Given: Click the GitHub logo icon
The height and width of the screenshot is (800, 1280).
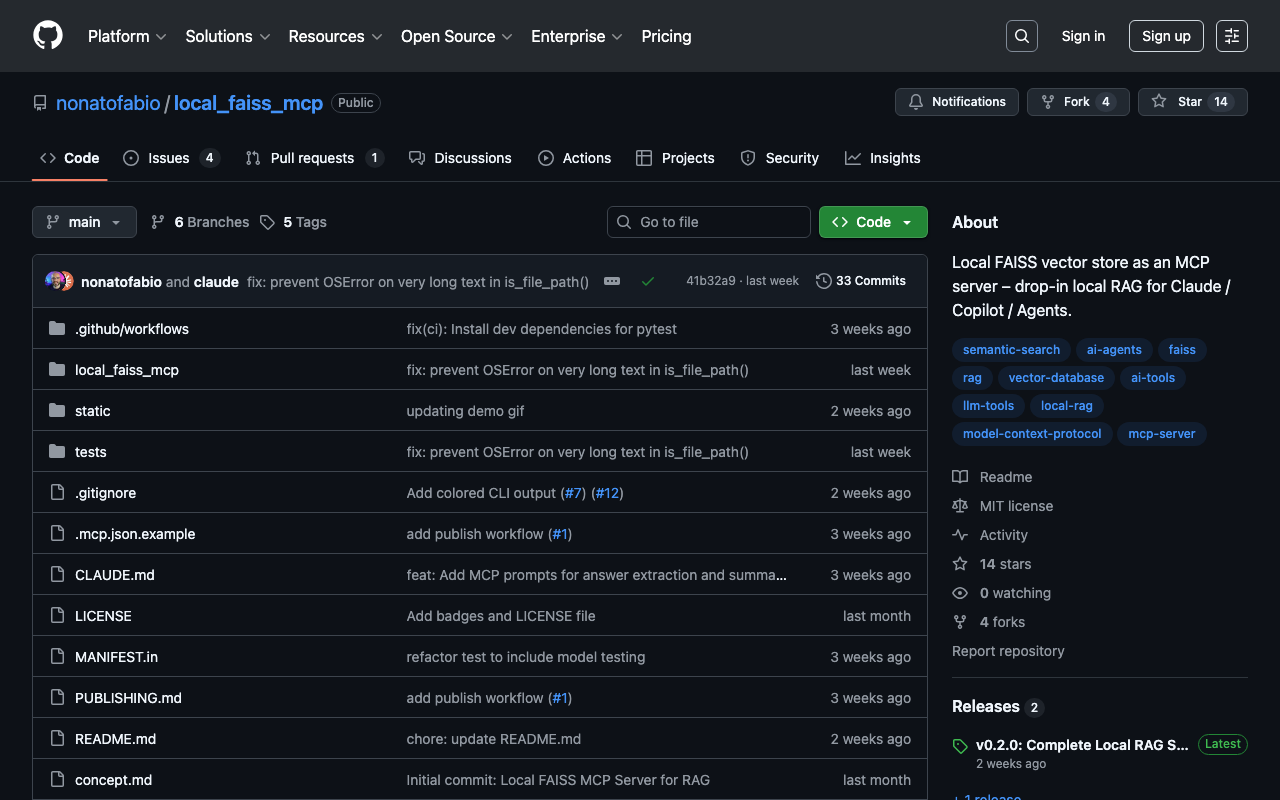Looking at the screenshot, I should coord(48,36).
